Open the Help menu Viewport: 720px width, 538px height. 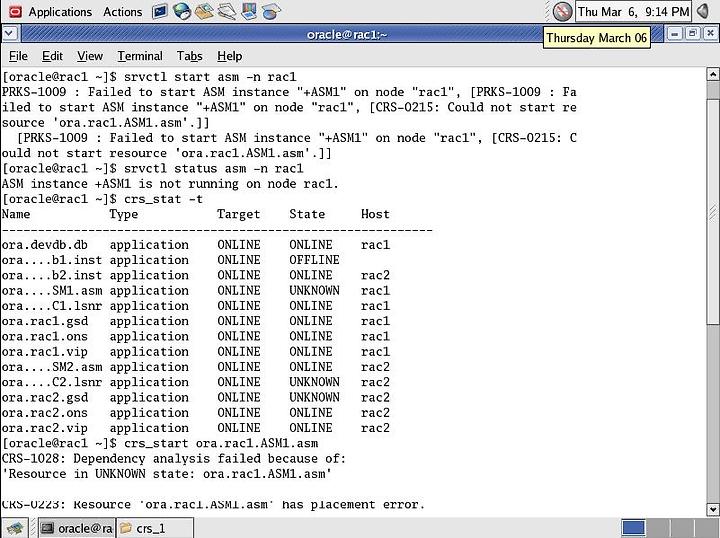pyautogui.click(x=230, y=56)
